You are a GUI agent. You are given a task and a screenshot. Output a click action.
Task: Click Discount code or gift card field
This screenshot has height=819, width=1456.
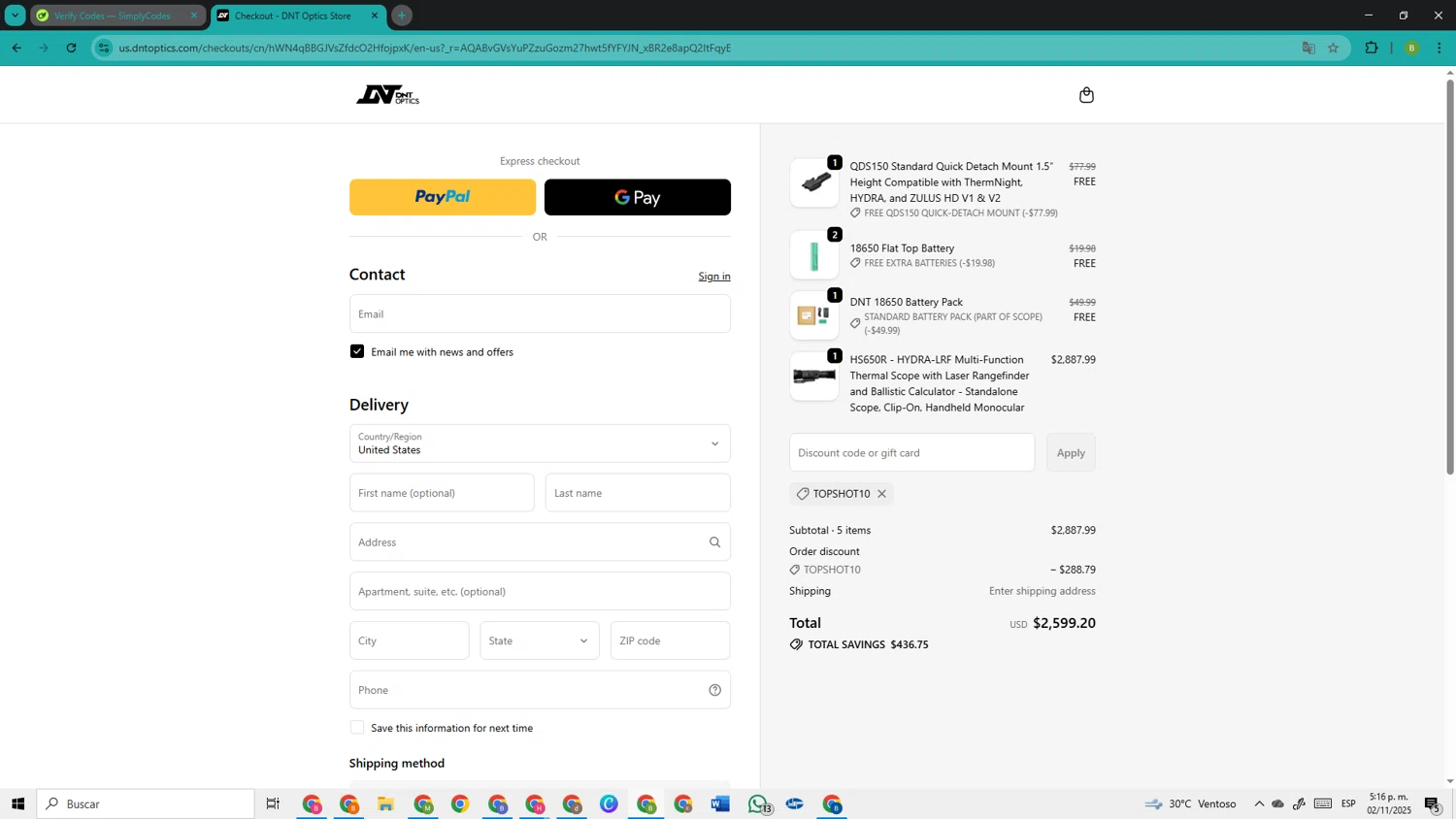coord(911,453)
